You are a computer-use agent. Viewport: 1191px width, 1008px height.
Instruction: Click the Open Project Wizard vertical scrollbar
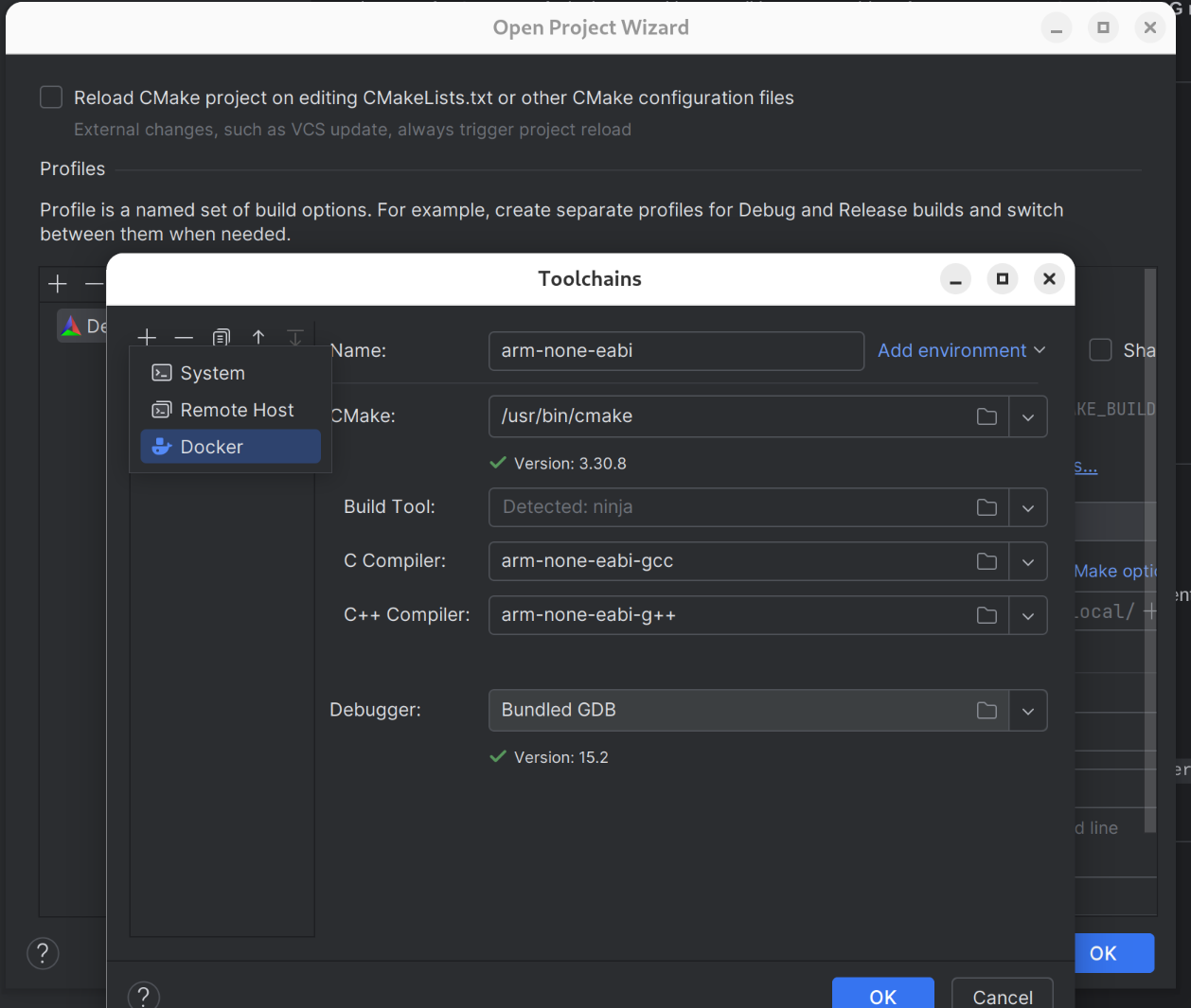(x=1150, y=549)
